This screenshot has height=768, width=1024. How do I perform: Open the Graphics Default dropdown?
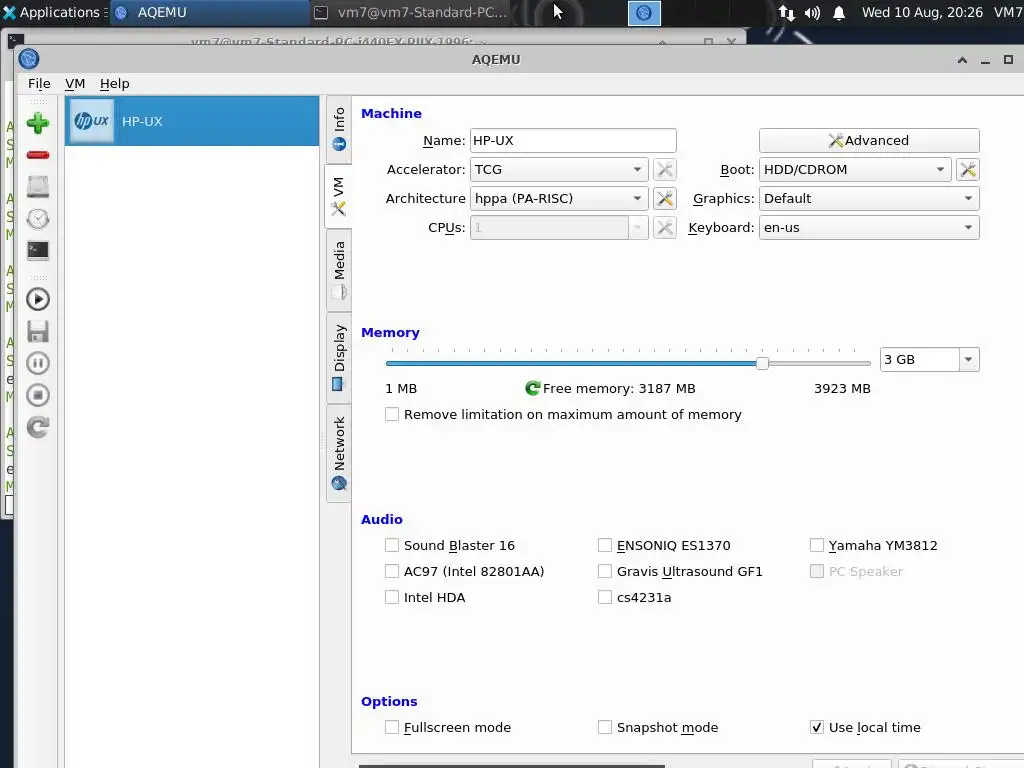tap(869, 199)
